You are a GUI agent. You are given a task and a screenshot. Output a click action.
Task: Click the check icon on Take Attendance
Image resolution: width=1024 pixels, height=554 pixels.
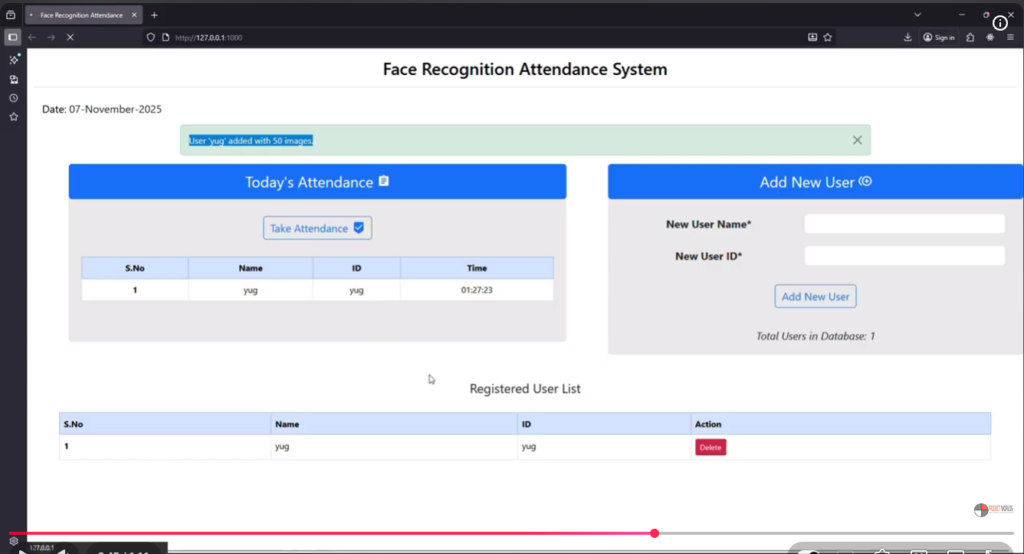pyautogui.click(x=359, y=228)
